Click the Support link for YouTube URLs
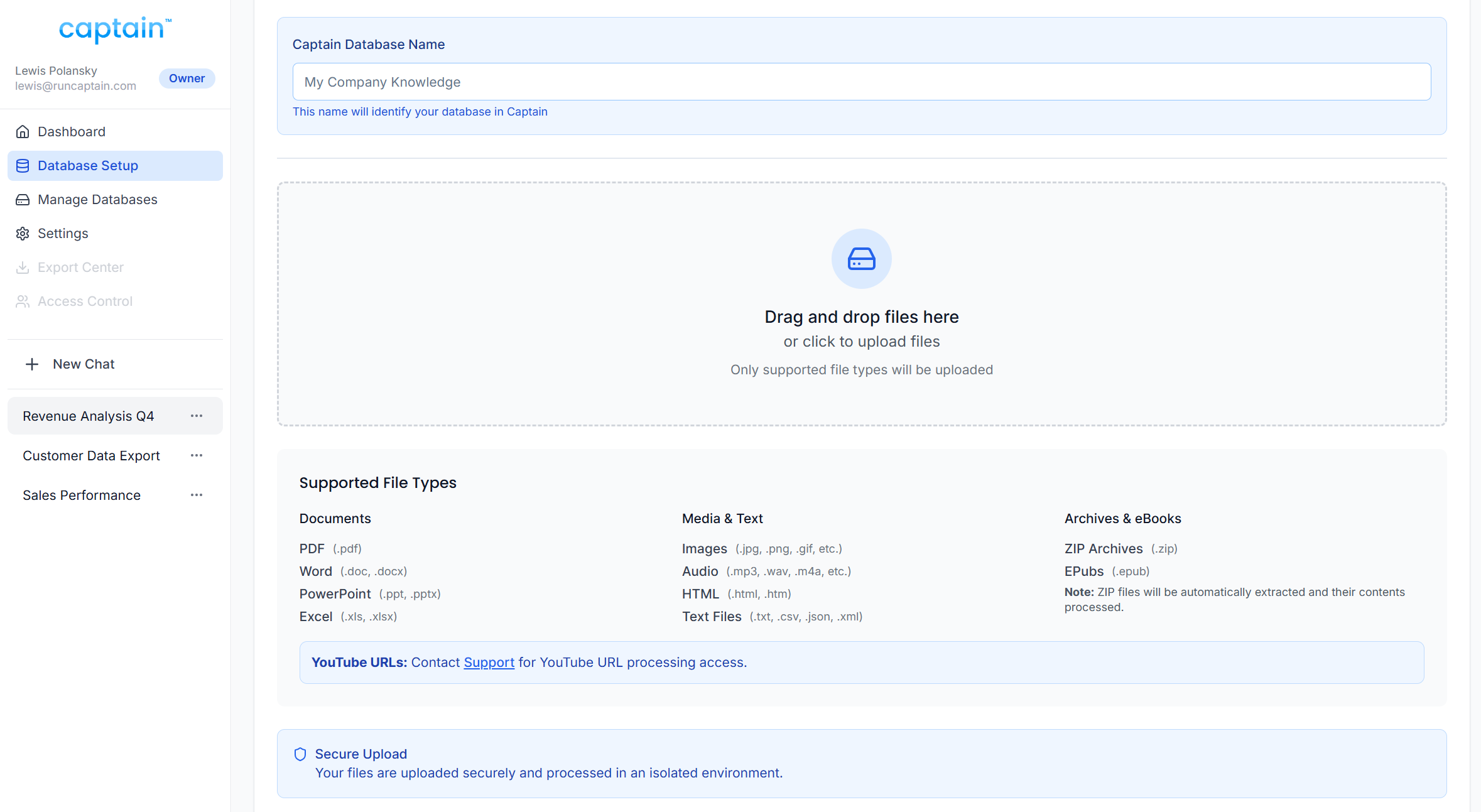1481x812 pixels. pos(489,663)
